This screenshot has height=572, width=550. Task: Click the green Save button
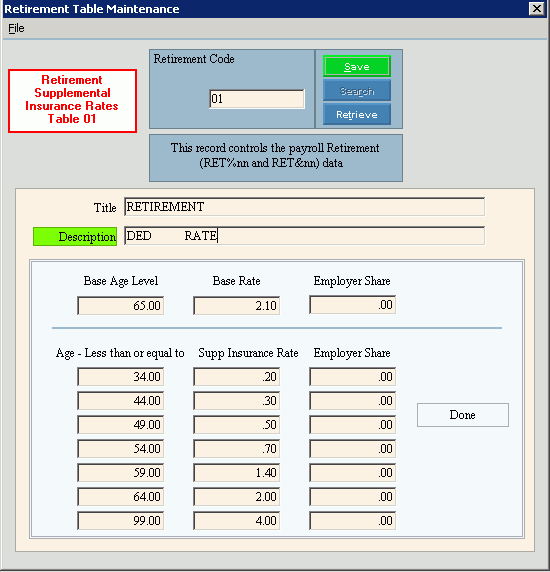pyautogui.click(x=357, y=66)
